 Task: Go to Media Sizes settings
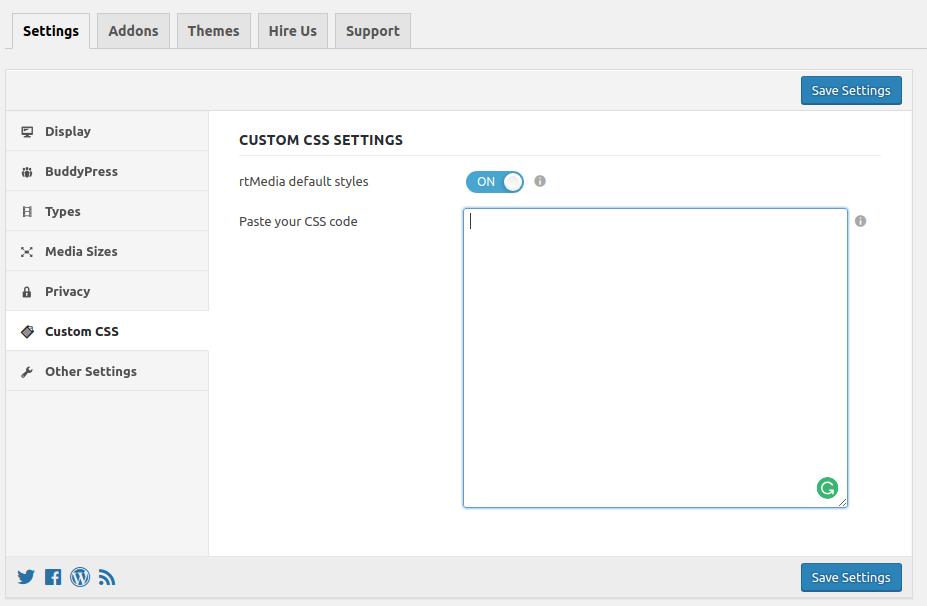(81, 251)
